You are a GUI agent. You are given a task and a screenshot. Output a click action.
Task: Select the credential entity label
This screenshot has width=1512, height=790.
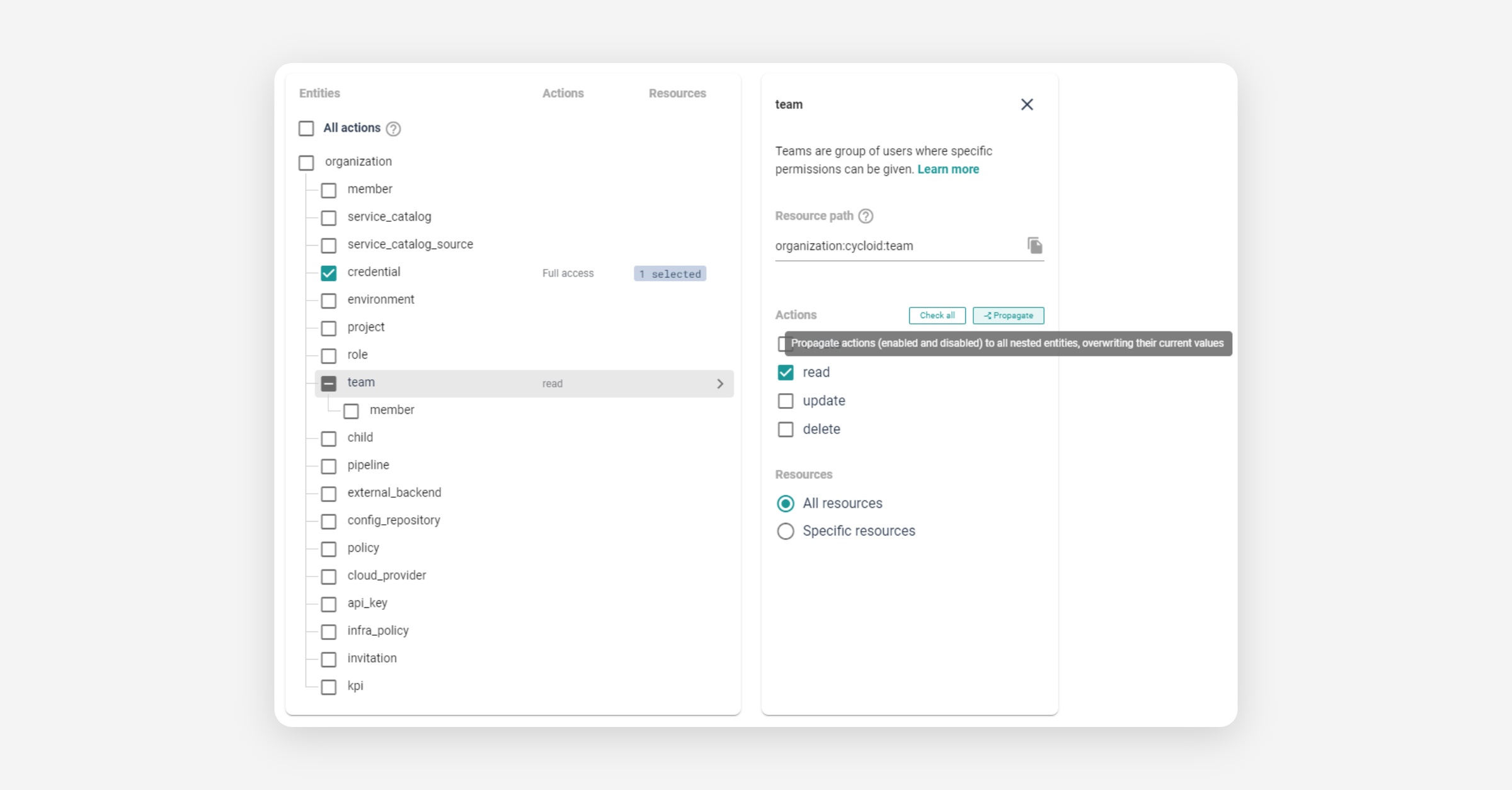pos(374,272)
